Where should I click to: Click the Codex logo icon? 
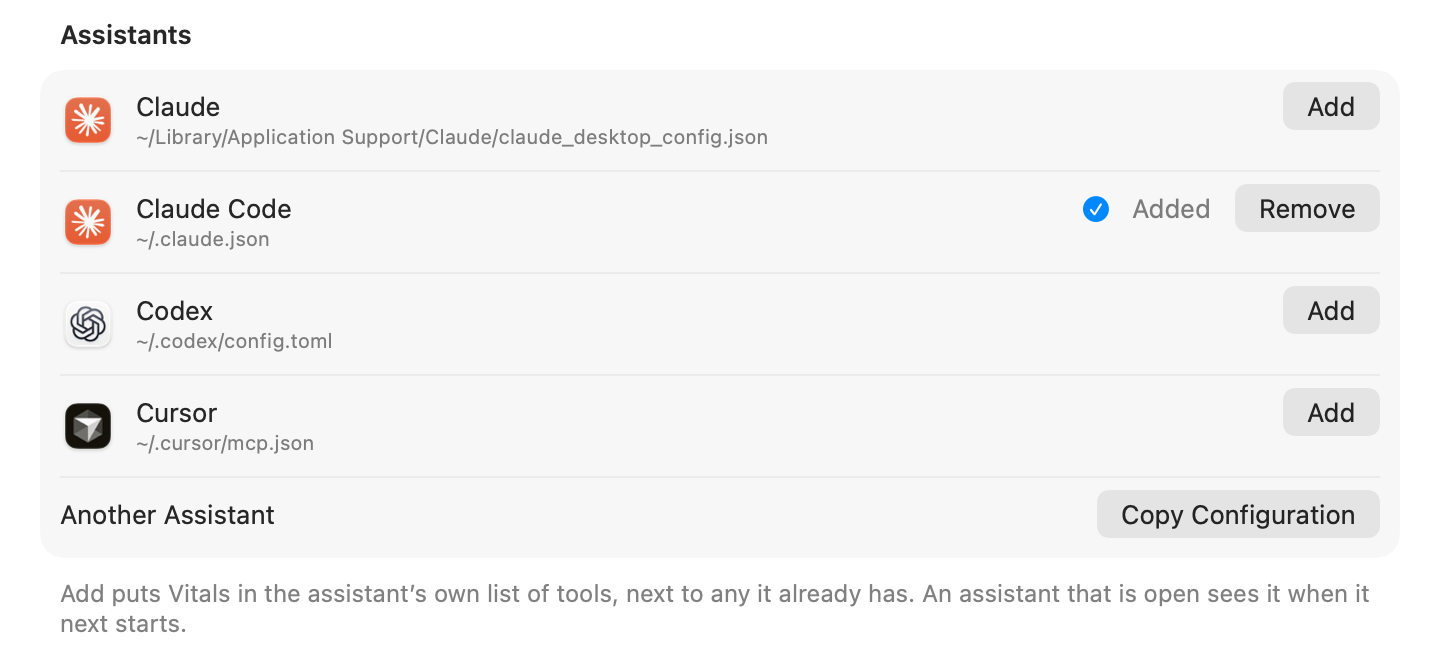pos(88,324)
